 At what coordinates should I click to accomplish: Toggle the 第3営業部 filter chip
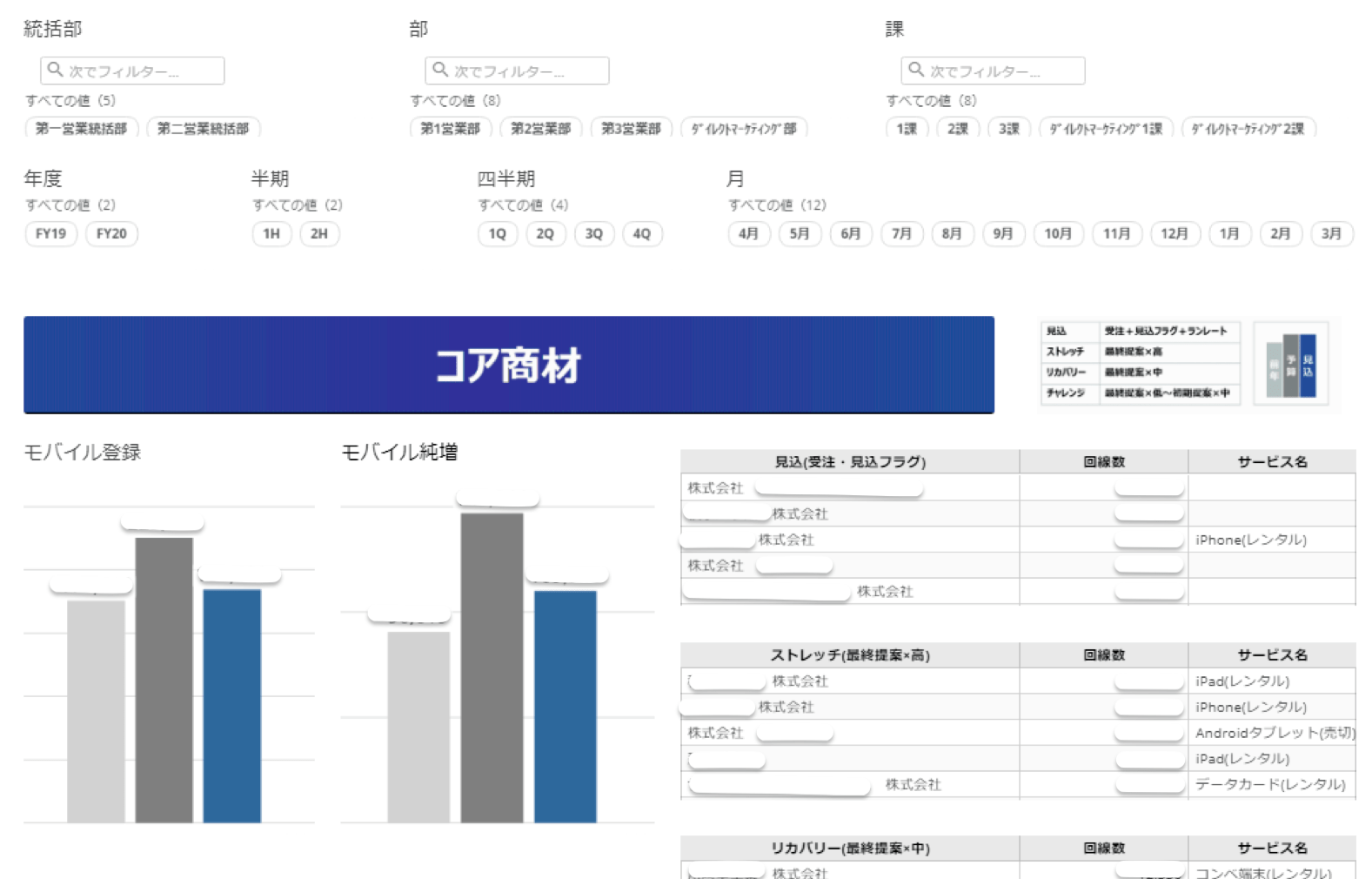pyautogui.click(x=632, y=128)
